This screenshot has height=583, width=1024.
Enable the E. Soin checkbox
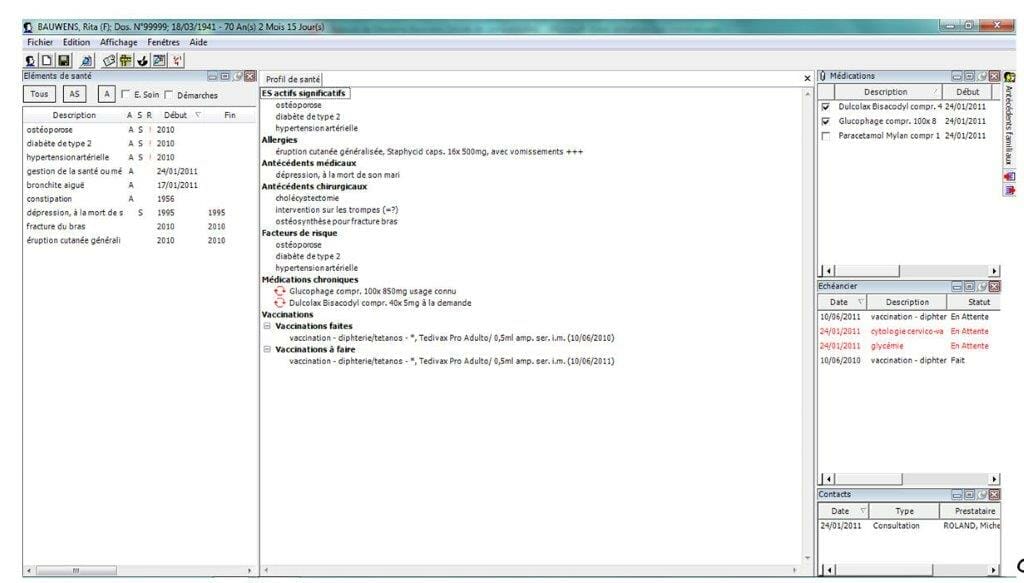pyautogui.click(x=125, y=95)
